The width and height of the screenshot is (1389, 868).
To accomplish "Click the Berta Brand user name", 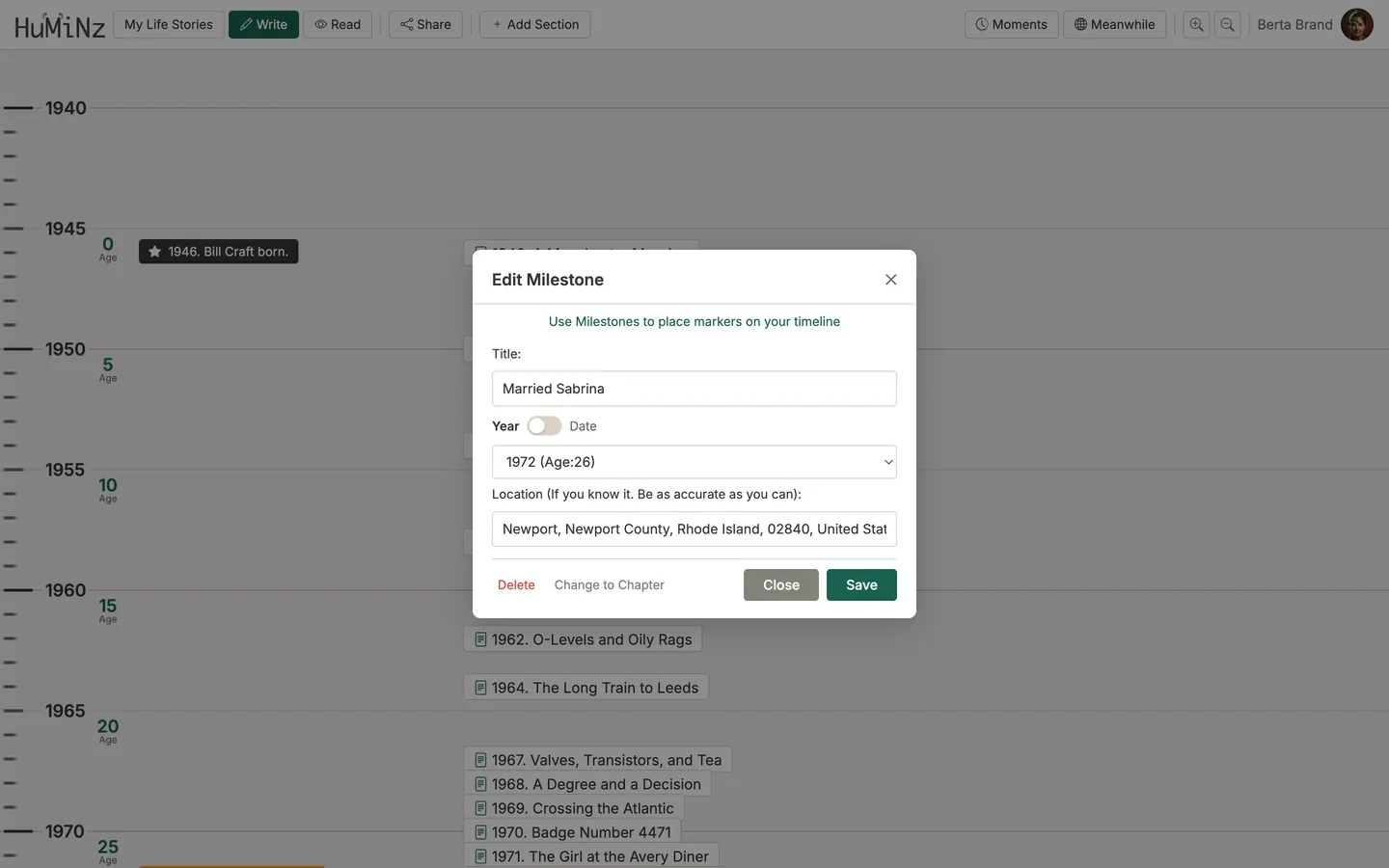I will click(1294, 24).
